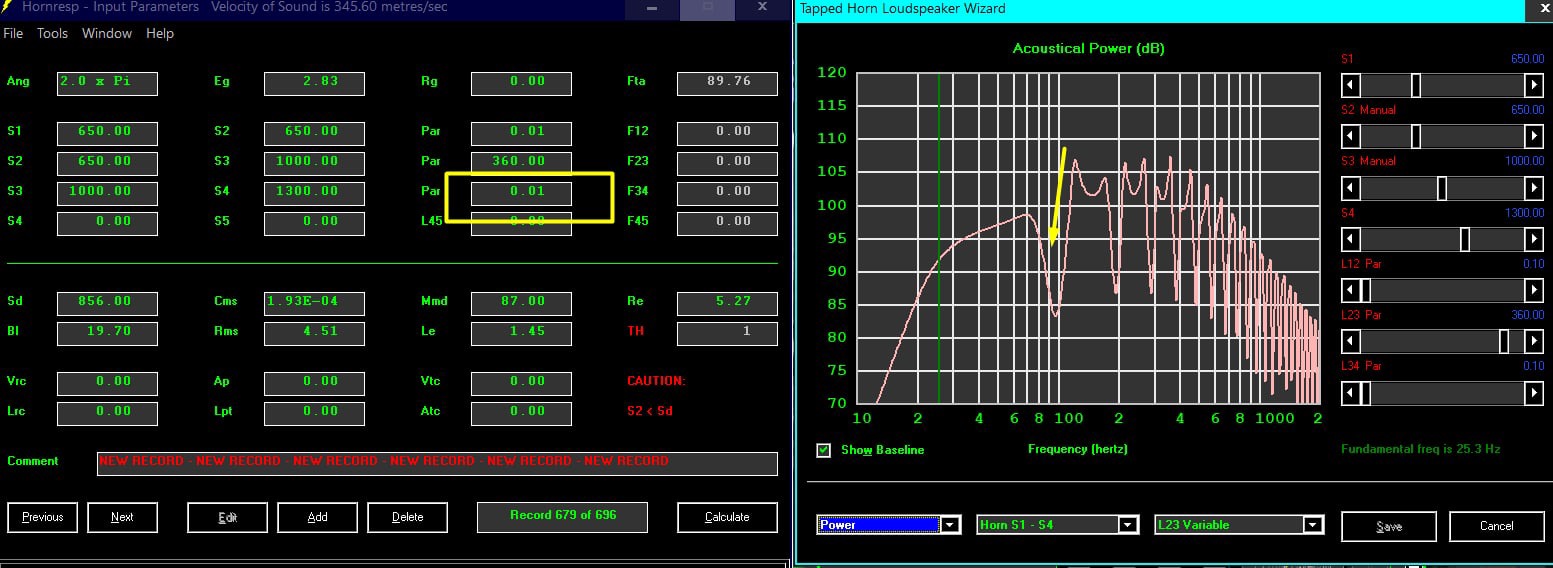
Task: Click the Sd input field
Action: (107, 302)
